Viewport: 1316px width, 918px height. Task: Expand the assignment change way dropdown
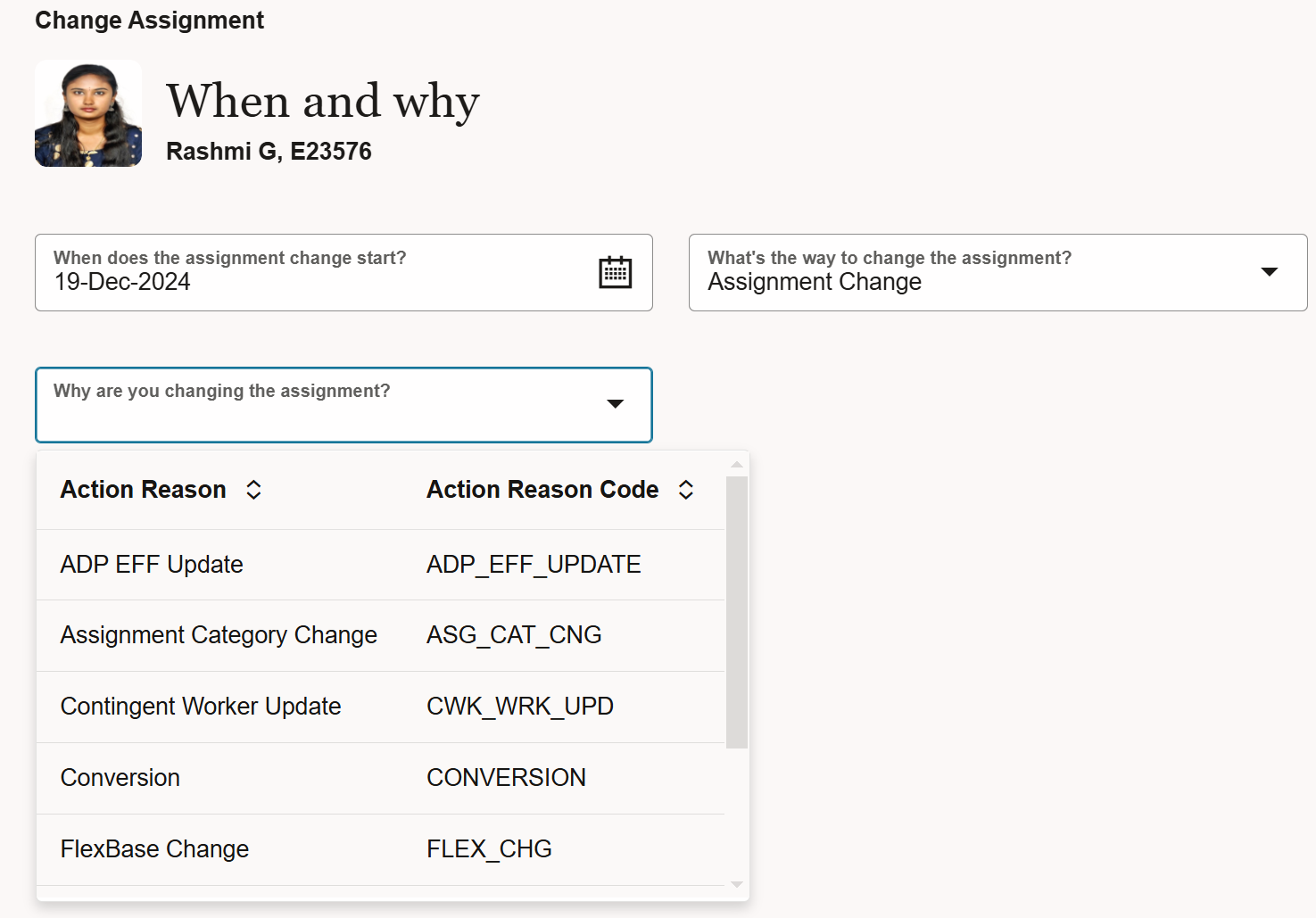(x=1269, y=272)
